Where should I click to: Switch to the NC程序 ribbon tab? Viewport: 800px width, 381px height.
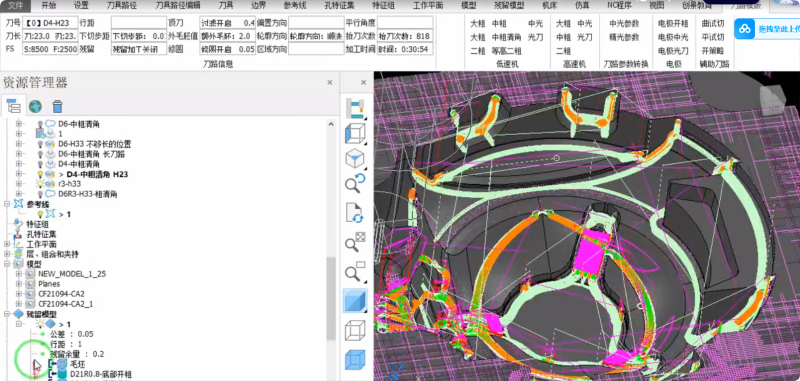[619, 6]
